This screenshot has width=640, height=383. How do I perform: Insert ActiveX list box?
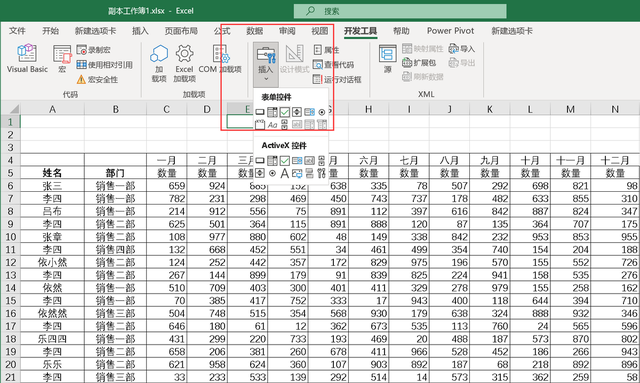(297, 160)
